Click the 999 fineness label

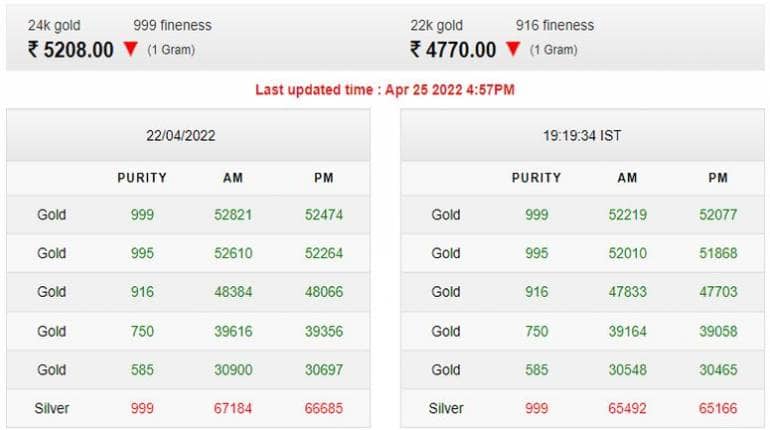pyautogui.click(x=172, y=25)
